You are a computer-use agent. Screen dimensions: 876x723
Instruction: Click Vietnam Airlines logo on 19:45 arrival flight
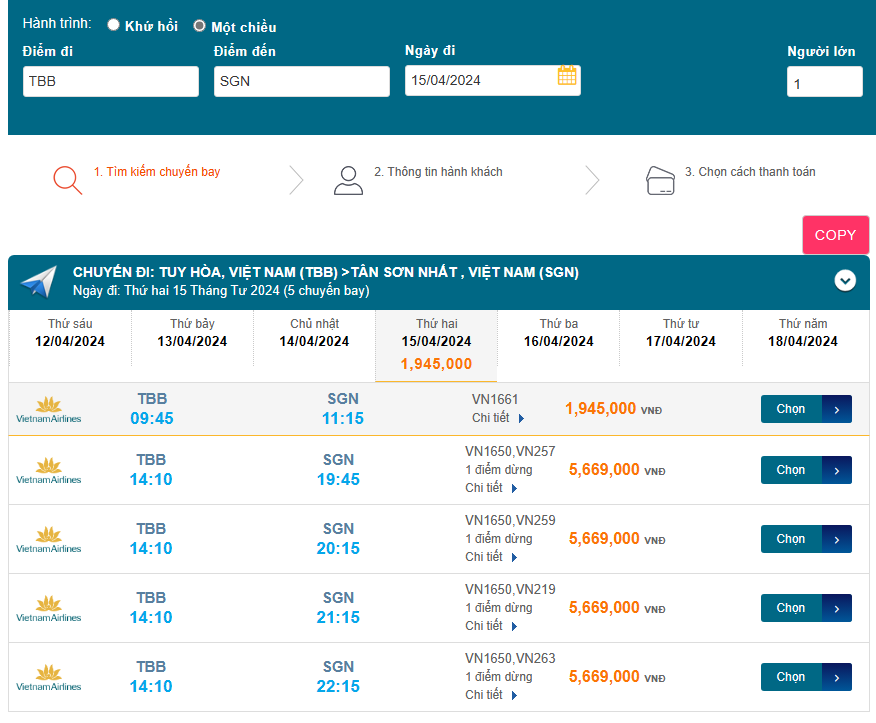(48, 470)
